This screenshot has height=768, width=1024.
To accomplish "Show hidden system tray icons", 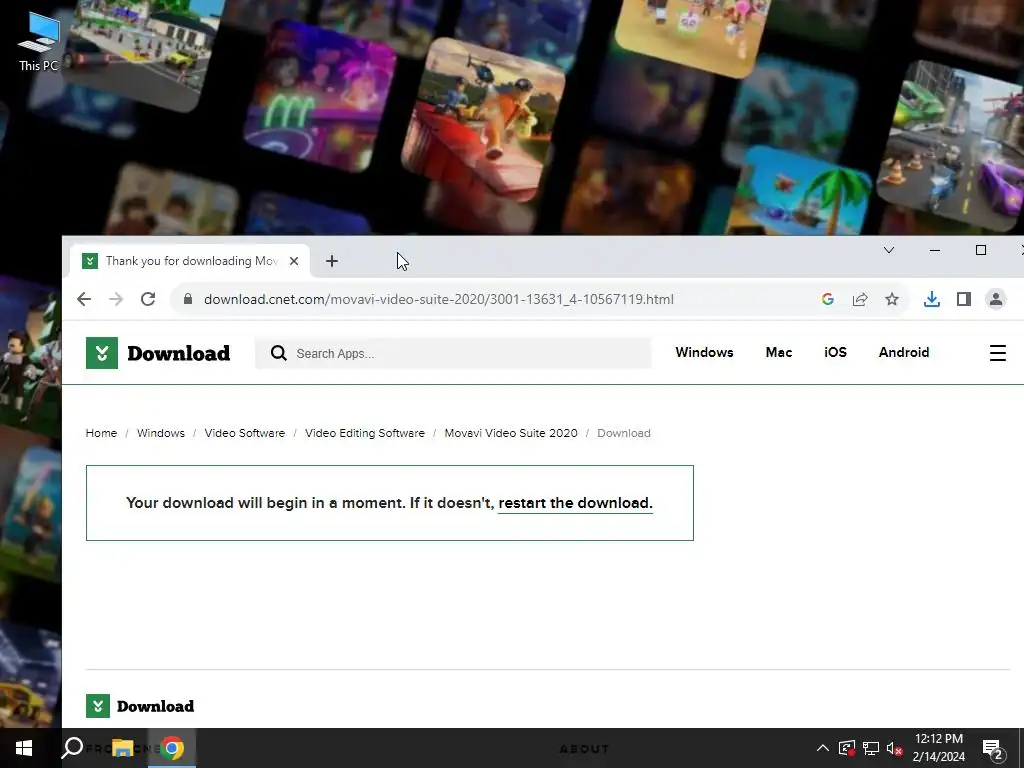I will 823,748.
